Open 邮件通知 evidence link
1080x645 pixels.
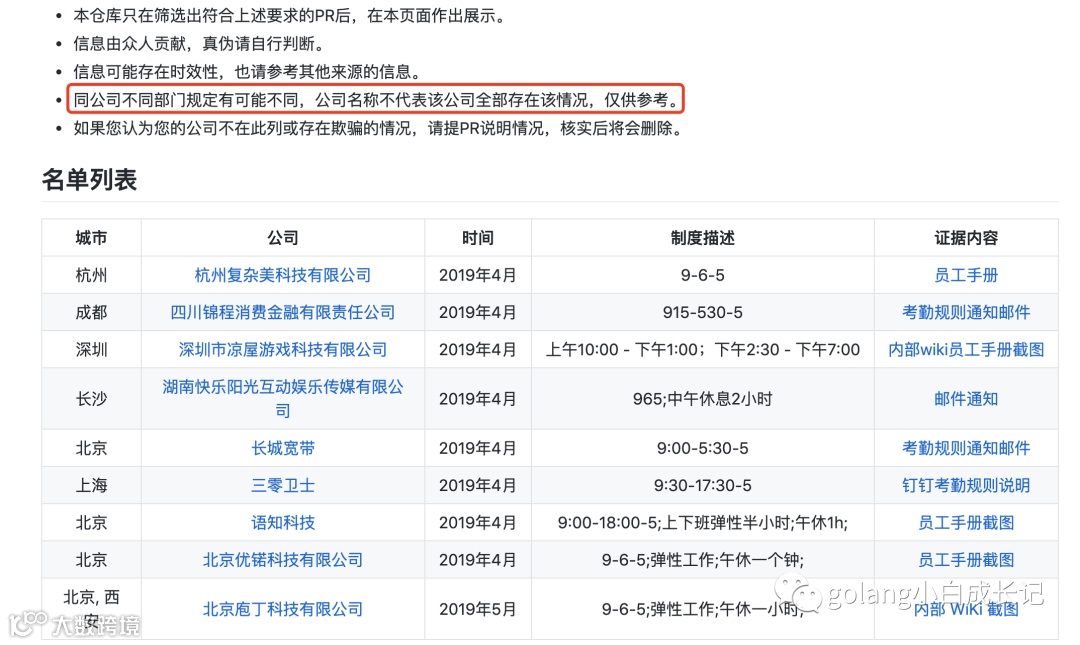(966, 399)
